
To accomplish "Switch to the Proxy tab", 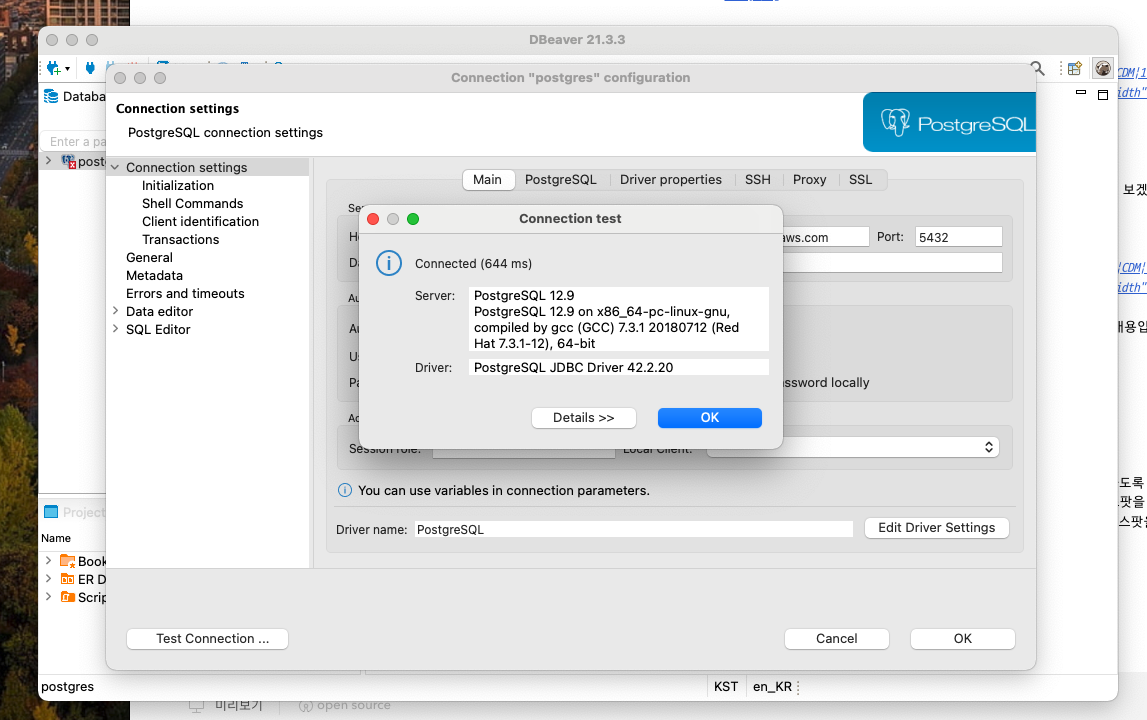I will click(x=809, y=180).
